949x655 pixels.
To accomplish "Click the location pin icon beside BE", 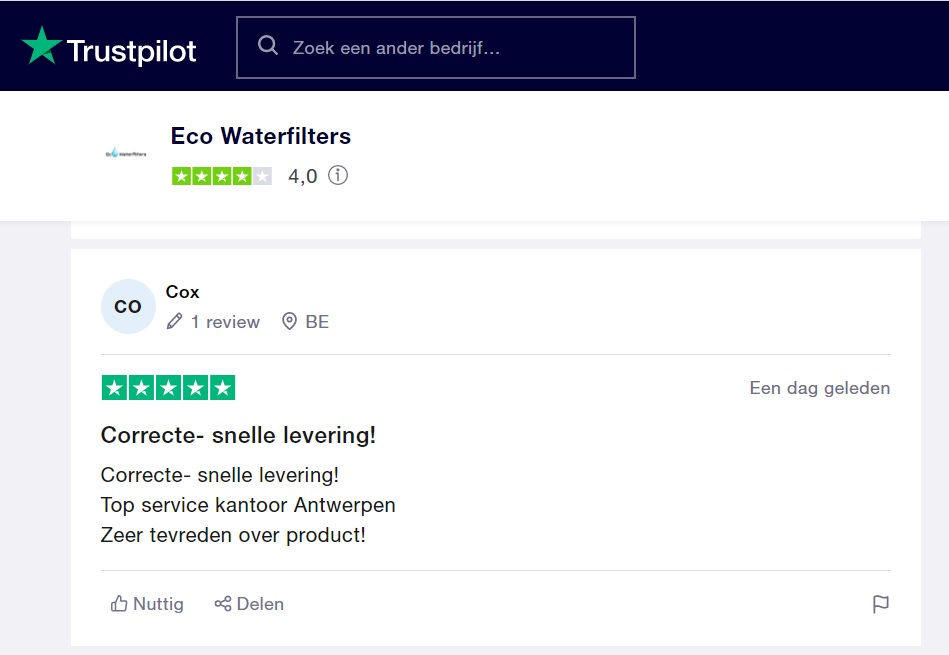I will [x=290, y=322].
